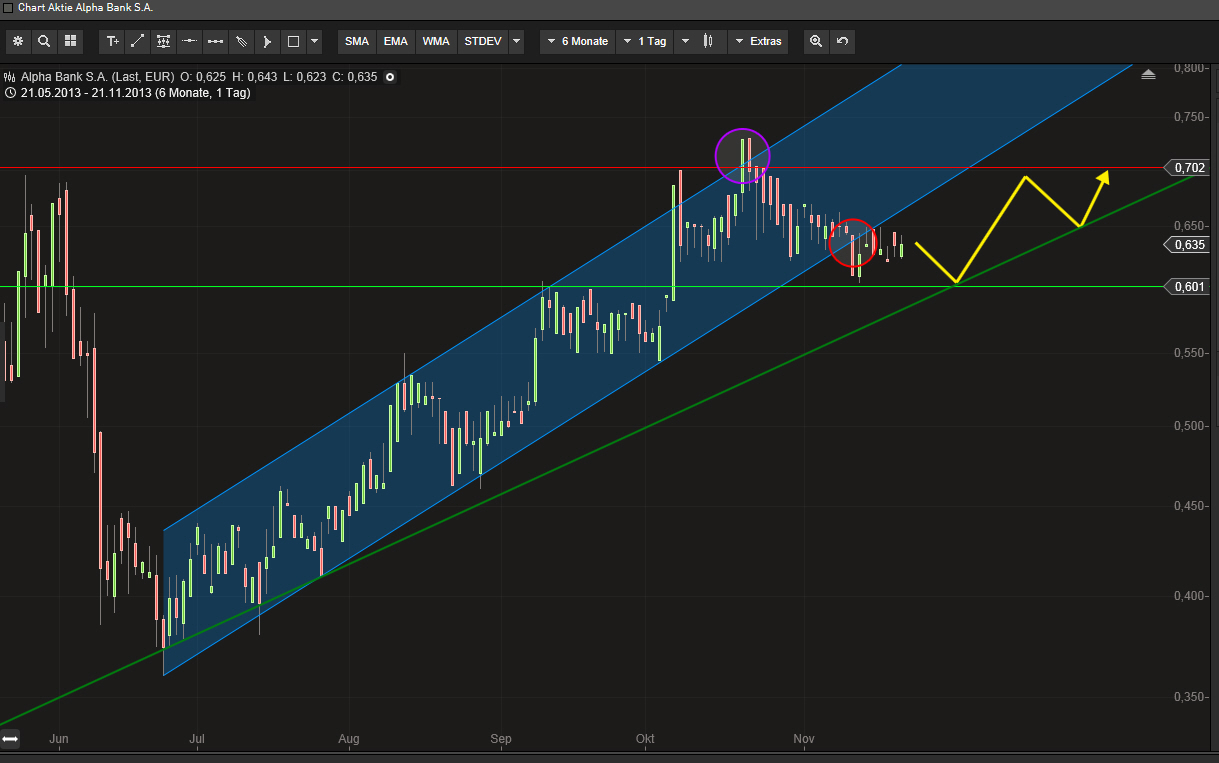Toggle the checkbox beside chart title

coord(9,7)
